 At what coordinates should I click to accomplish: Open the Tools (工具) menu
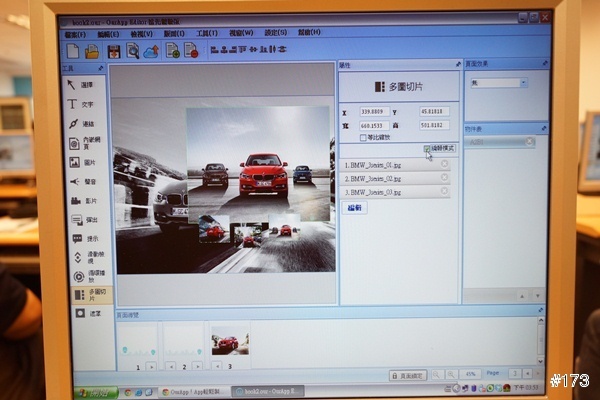click(206, 33)
